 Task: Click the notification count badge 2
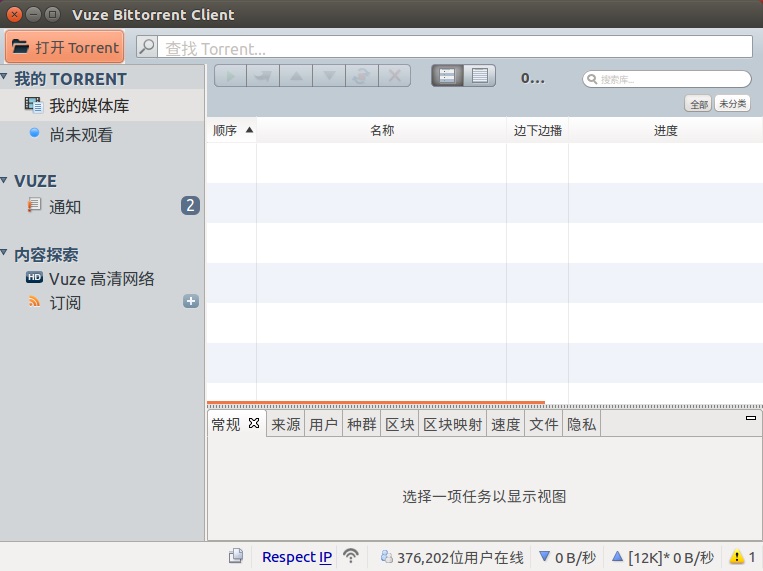click(190, 205)
